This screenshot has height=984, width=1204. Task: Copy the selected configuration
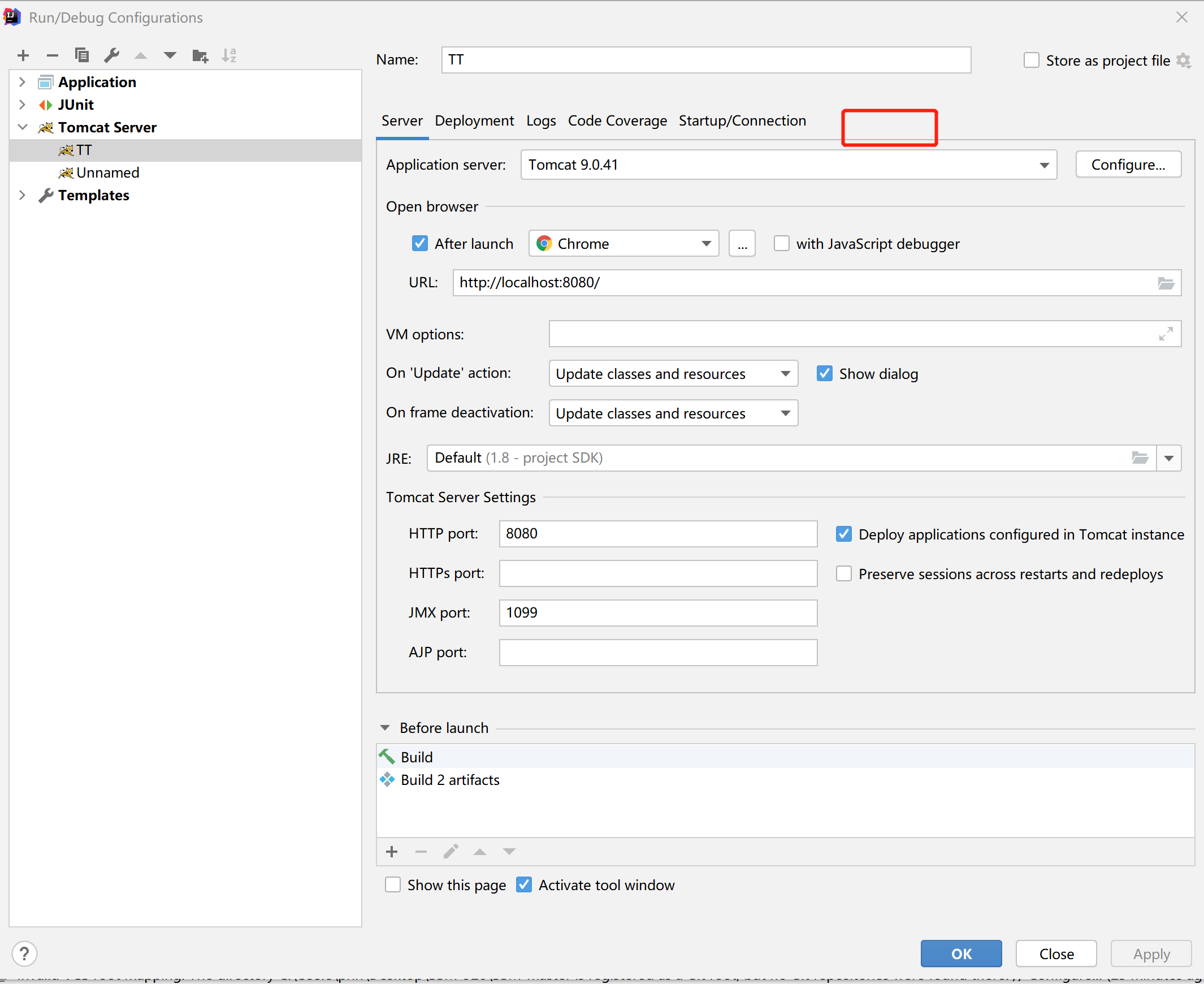[x=82, y=55]
